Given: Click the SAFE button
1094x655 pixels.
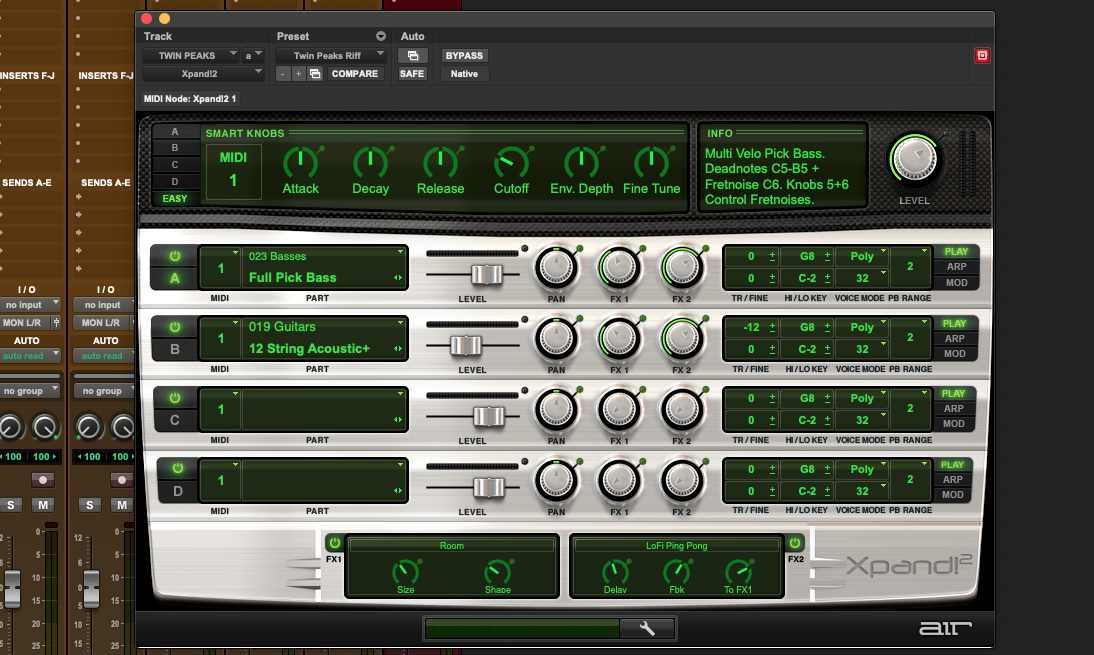Looking at the screenshot, I should (412, 73).
